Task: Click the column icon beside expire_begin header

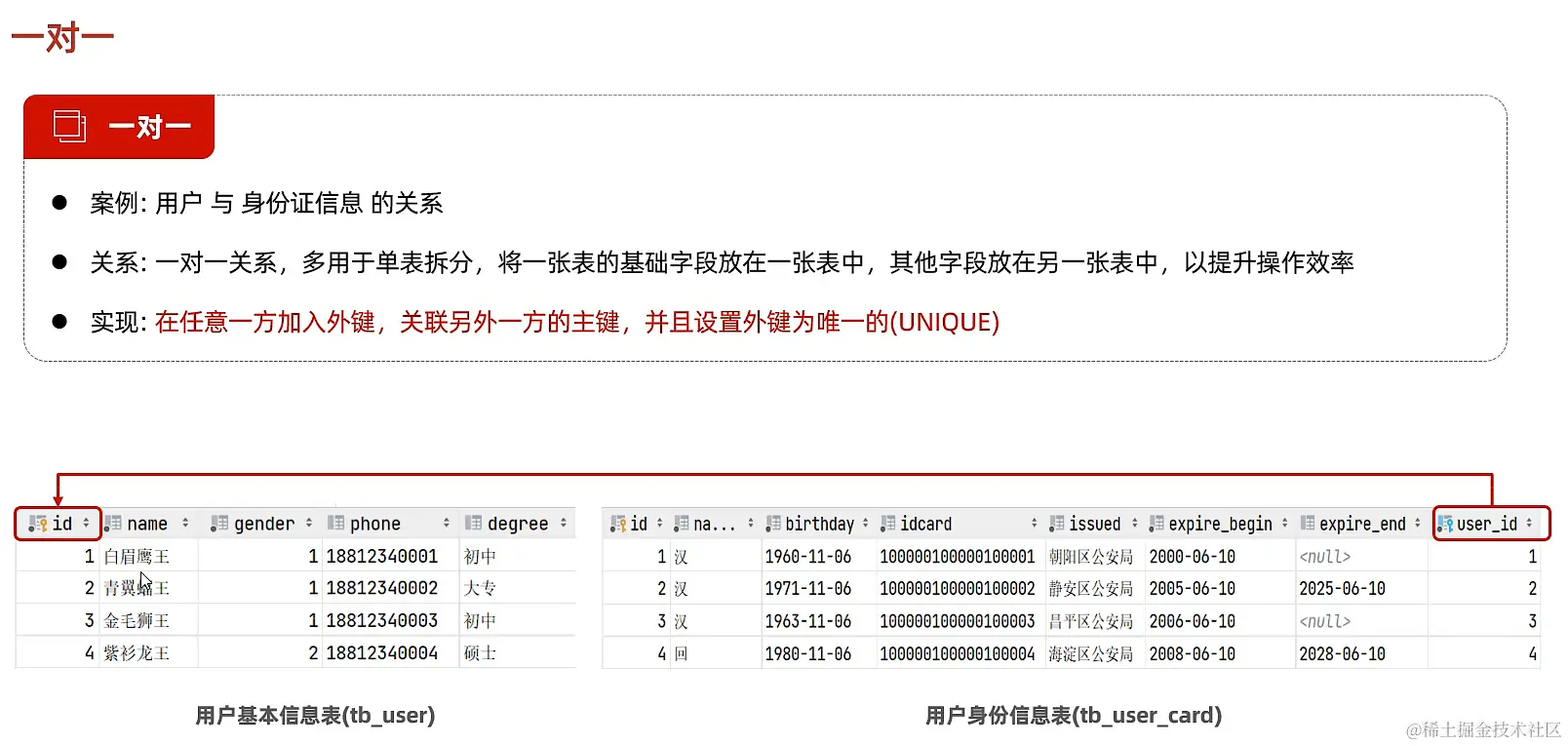Action: tap(1156, 524)
